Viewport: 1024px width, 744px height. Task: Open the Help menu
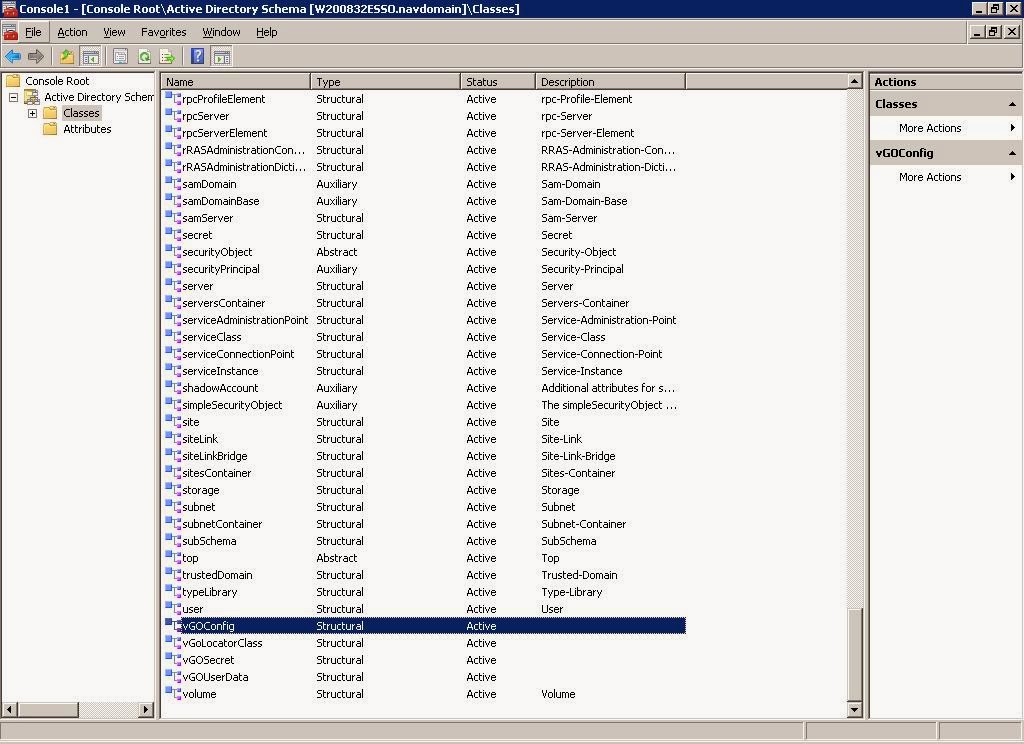pos(266,32)
